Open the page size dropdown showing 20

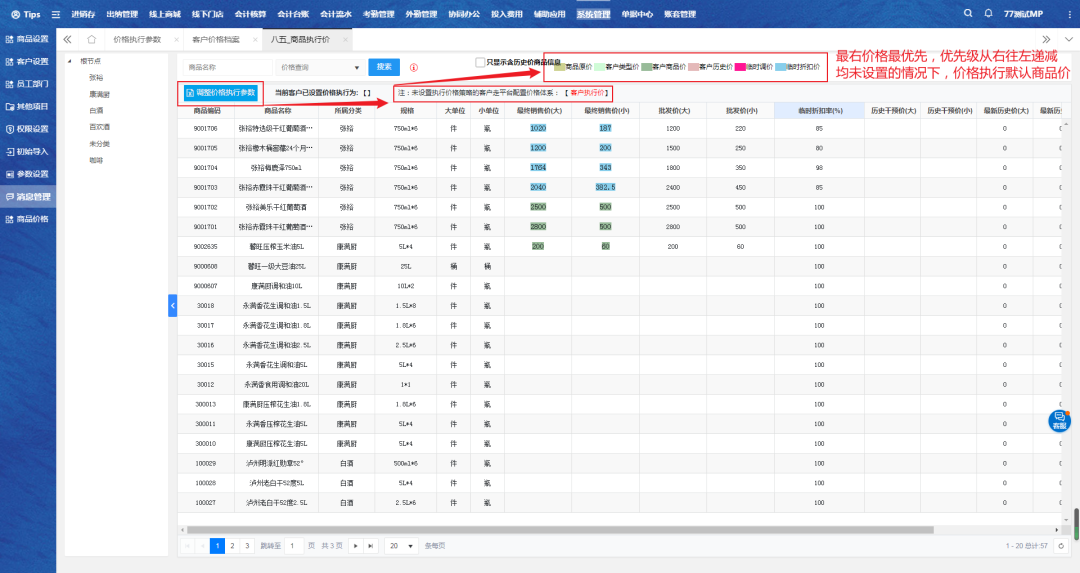coord(401,546)
